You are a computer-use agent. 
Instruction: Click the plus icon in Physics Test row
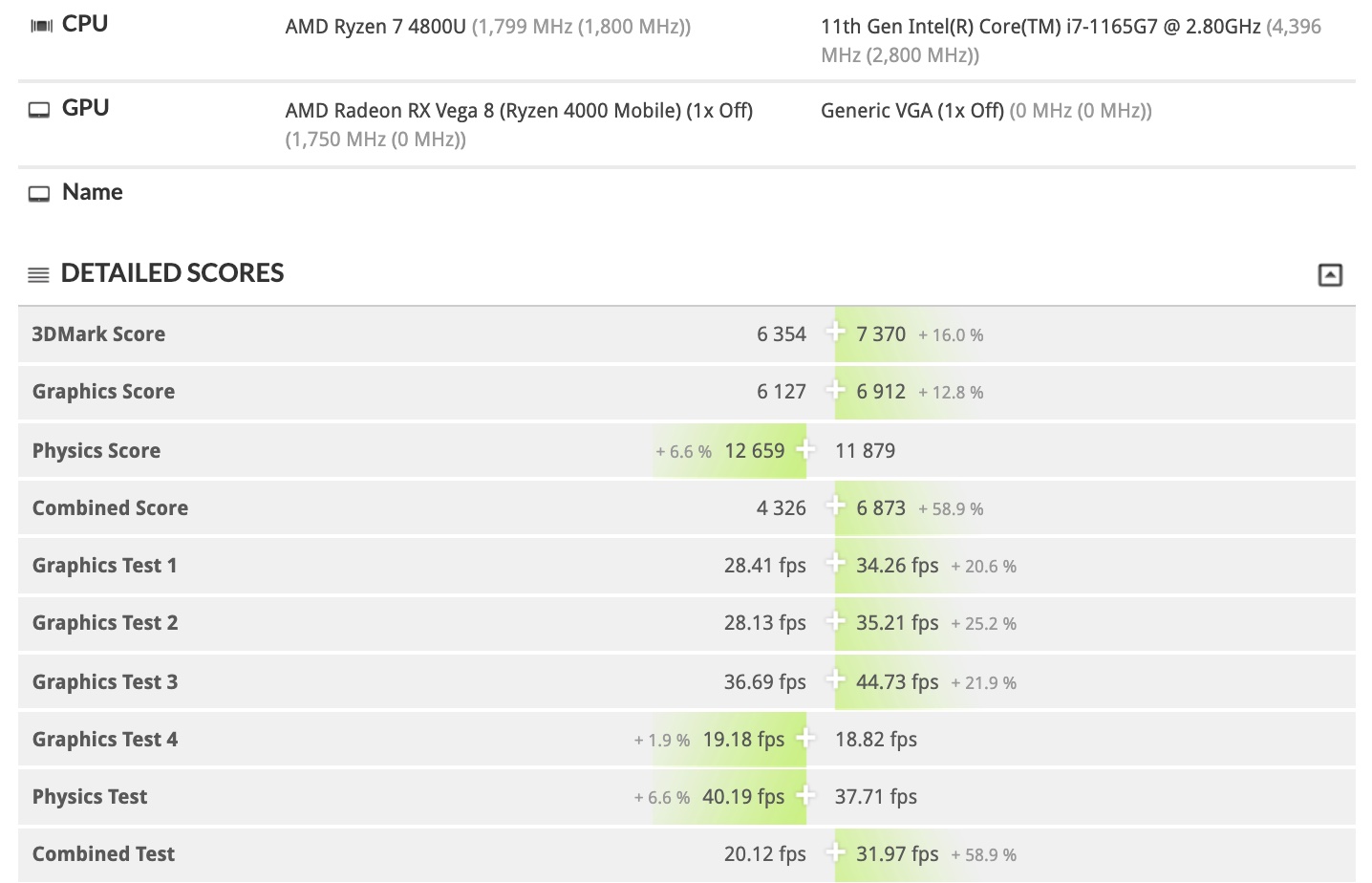(x=805, y=795)
